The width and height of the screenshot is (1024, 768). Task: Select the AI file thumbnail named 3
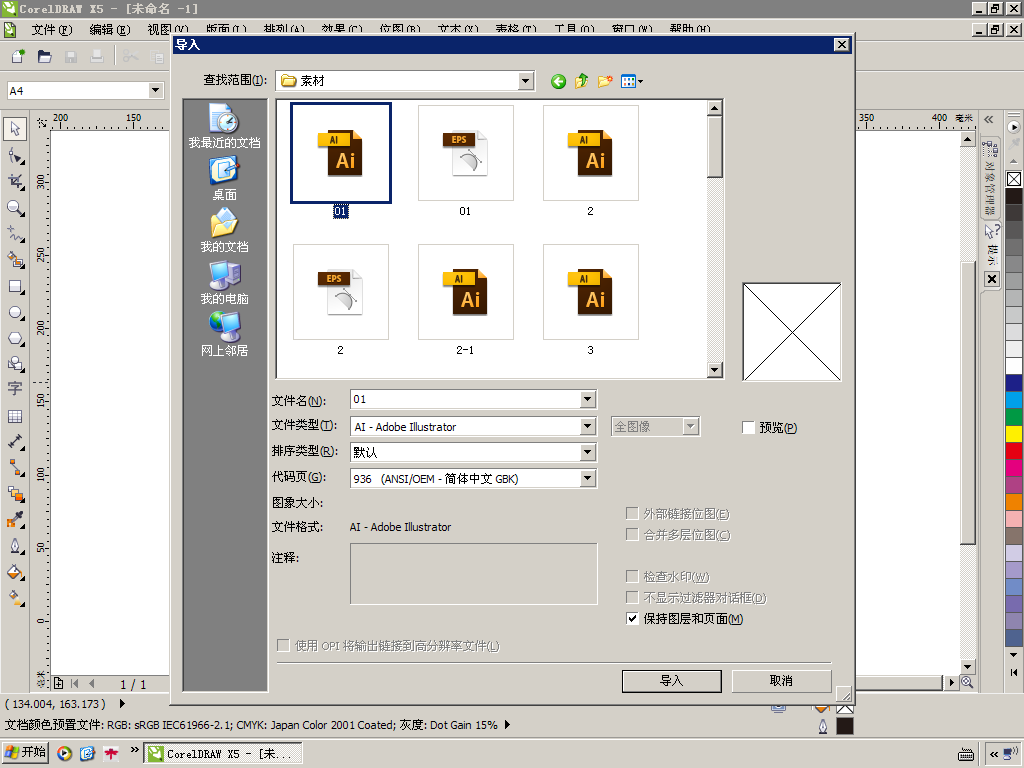click(x=590, y=292)
